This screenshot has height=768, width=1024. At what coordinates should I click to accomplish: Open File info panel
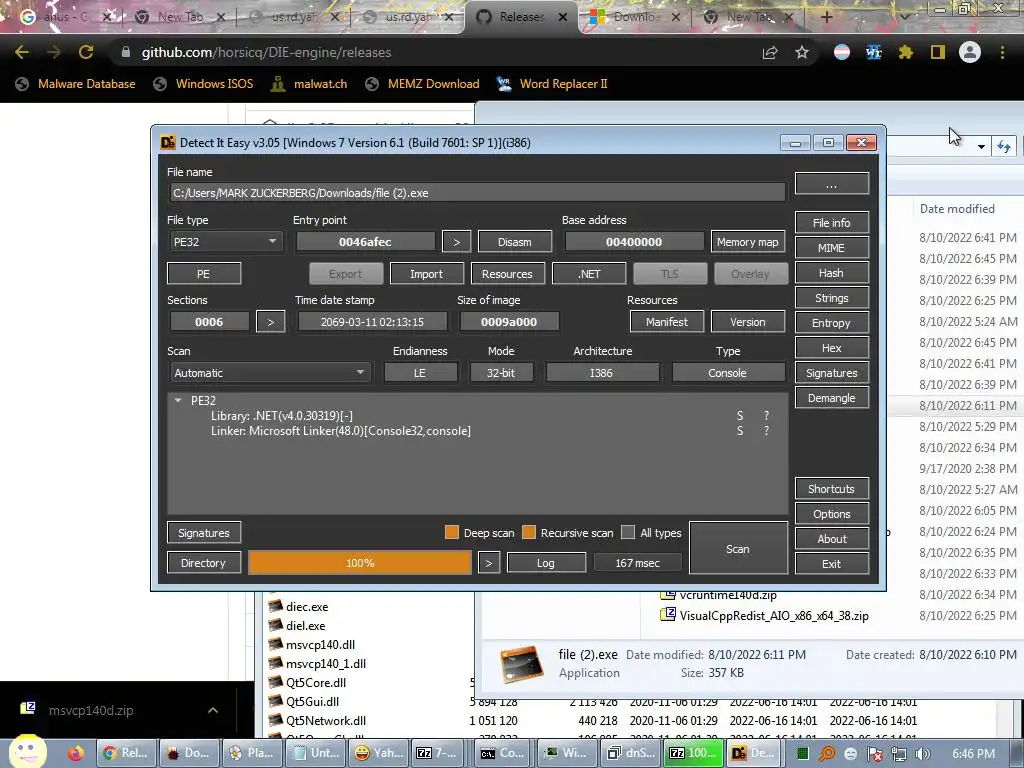(x=831, y=223)
